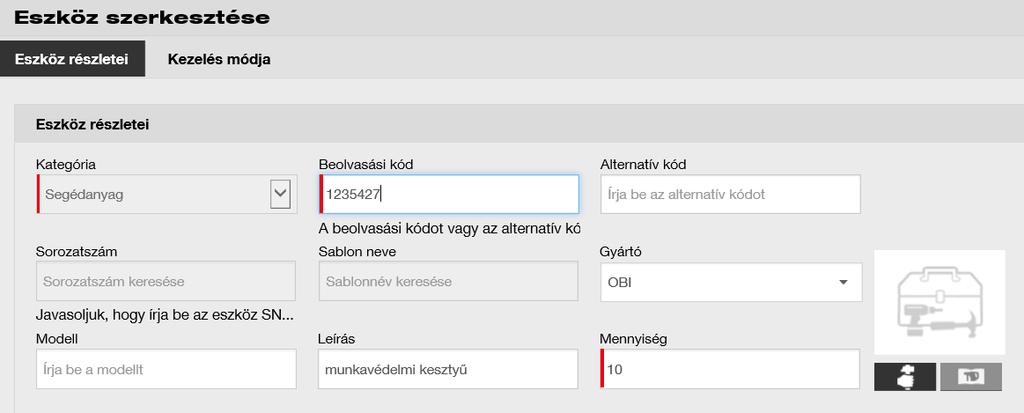This screenshot has height=413, width=1024.
Task: Click the Beolvasási kód label
Action: pos(366,165)
